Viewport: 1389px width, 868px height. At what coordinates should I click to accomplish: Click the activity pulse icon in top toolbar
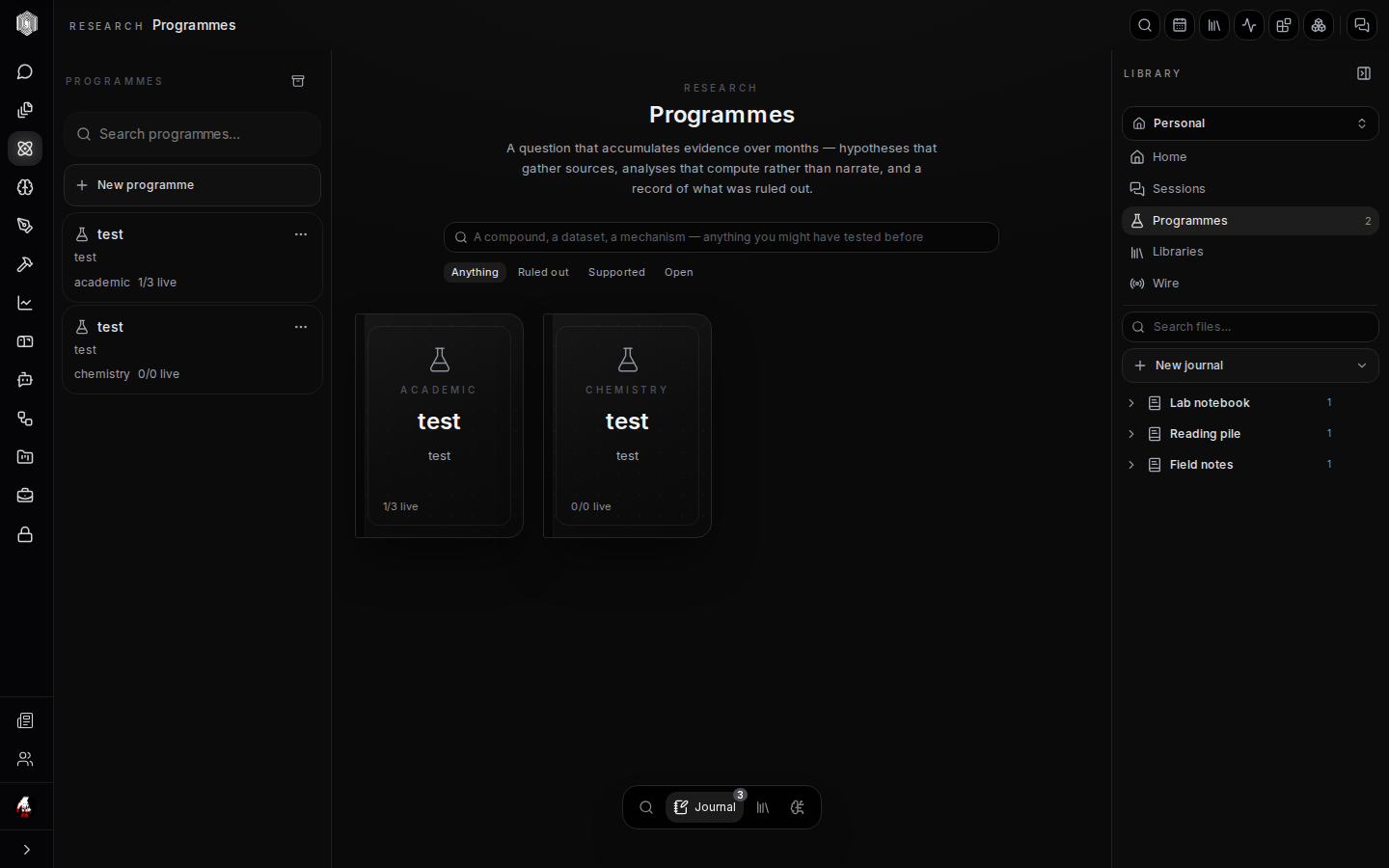(x=1249, y=25)
